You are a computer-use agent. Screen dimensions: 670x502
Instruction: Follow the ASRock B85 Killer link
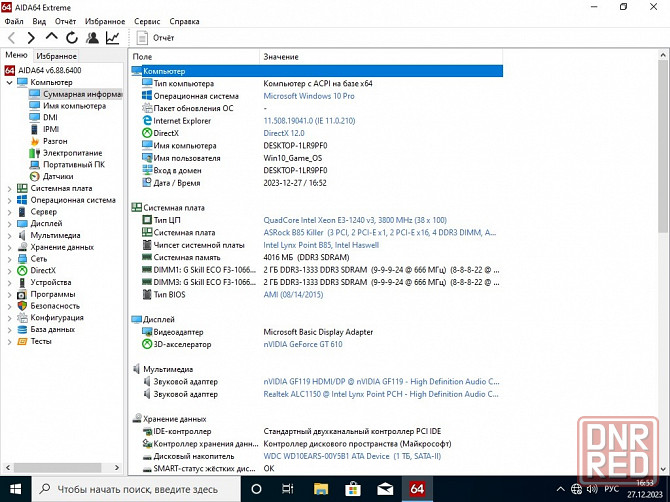point(299,232)
